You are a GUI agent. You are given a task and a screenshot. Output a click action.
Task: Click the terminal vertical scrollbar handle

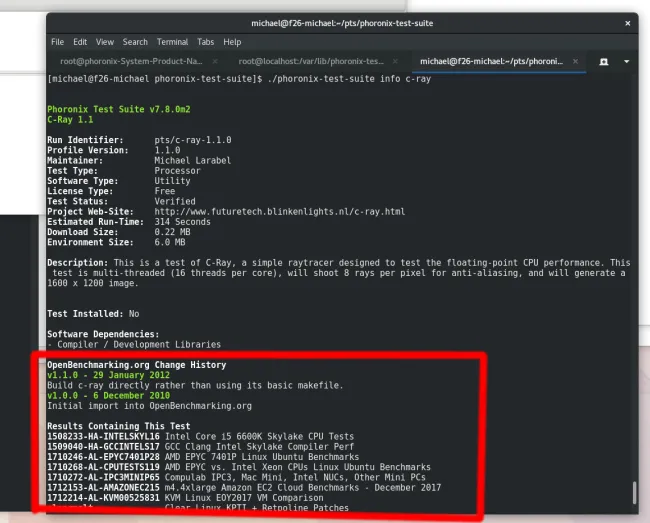[x=634, y=493]
